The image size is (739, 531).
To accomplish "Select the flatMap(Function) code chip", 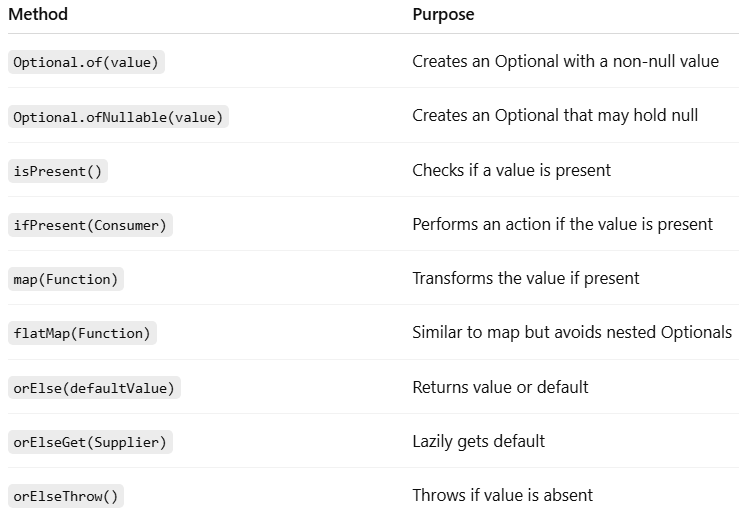I will click(82, 334).
